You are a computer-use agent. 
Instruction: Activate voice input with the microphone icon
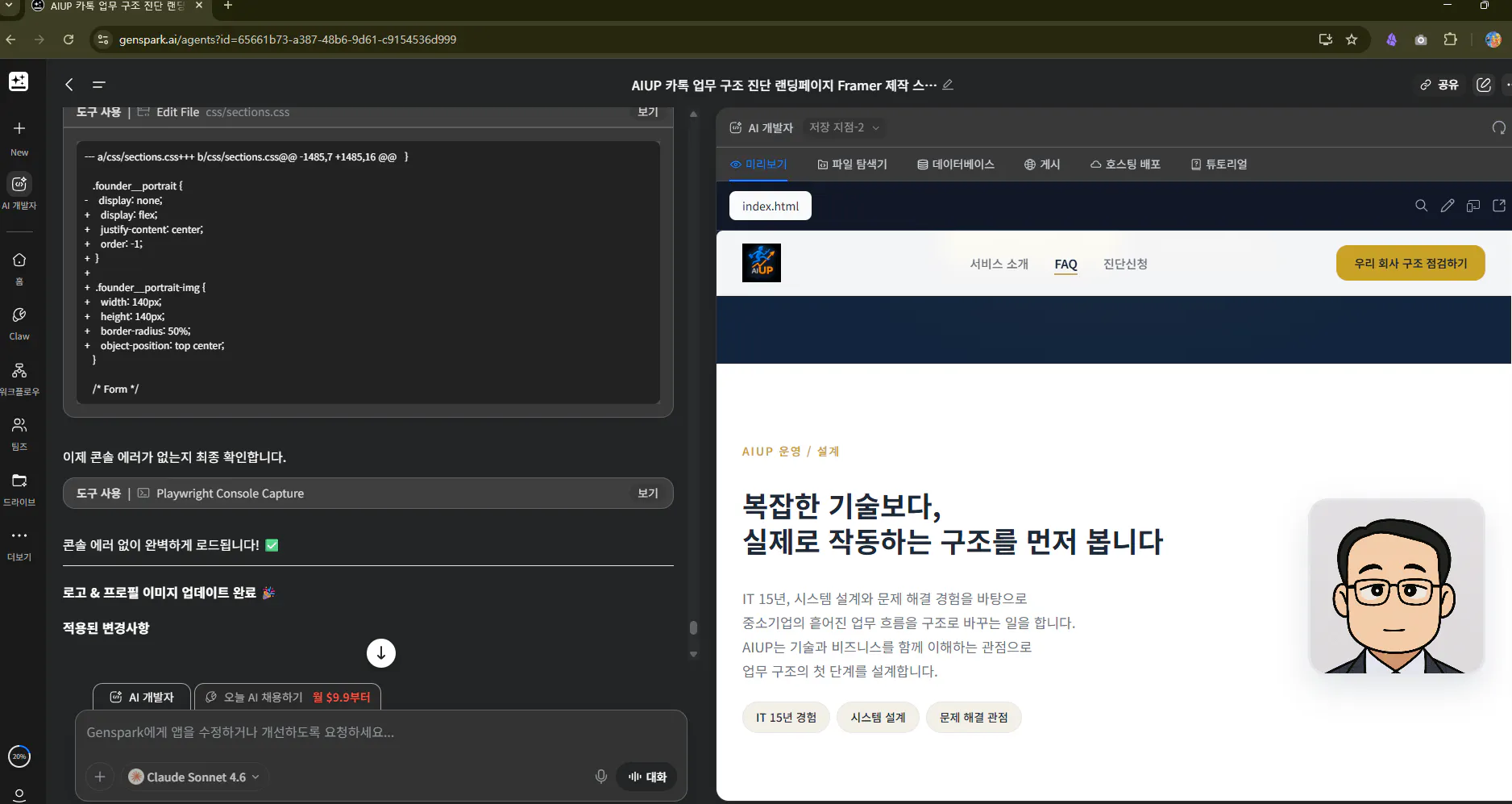(x=600, y=776)
